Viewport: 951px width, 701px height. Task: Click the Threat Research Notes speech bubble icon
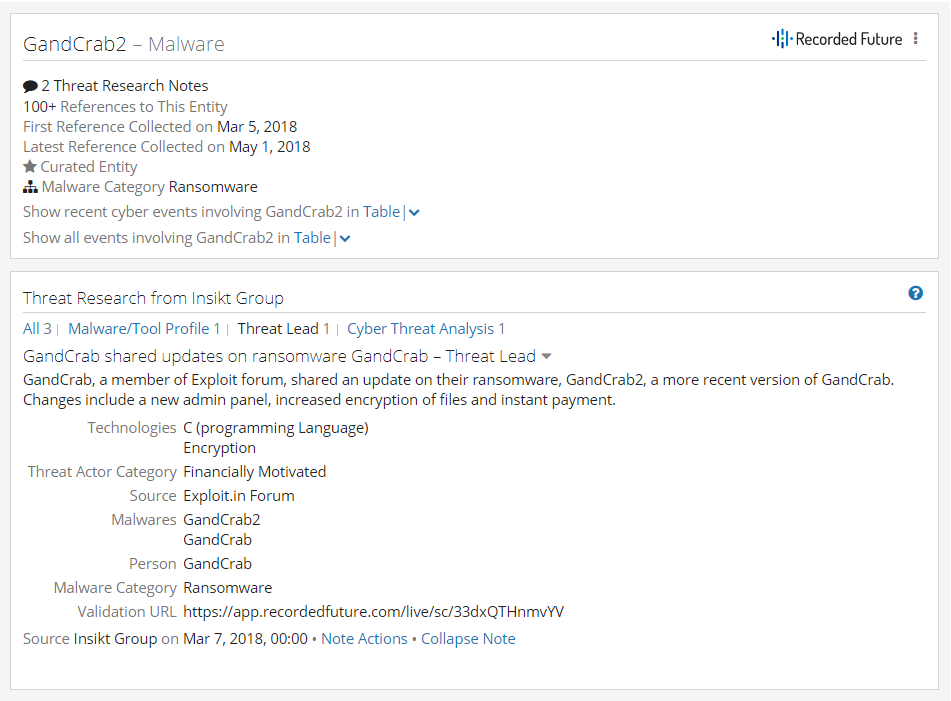[30, 86]
